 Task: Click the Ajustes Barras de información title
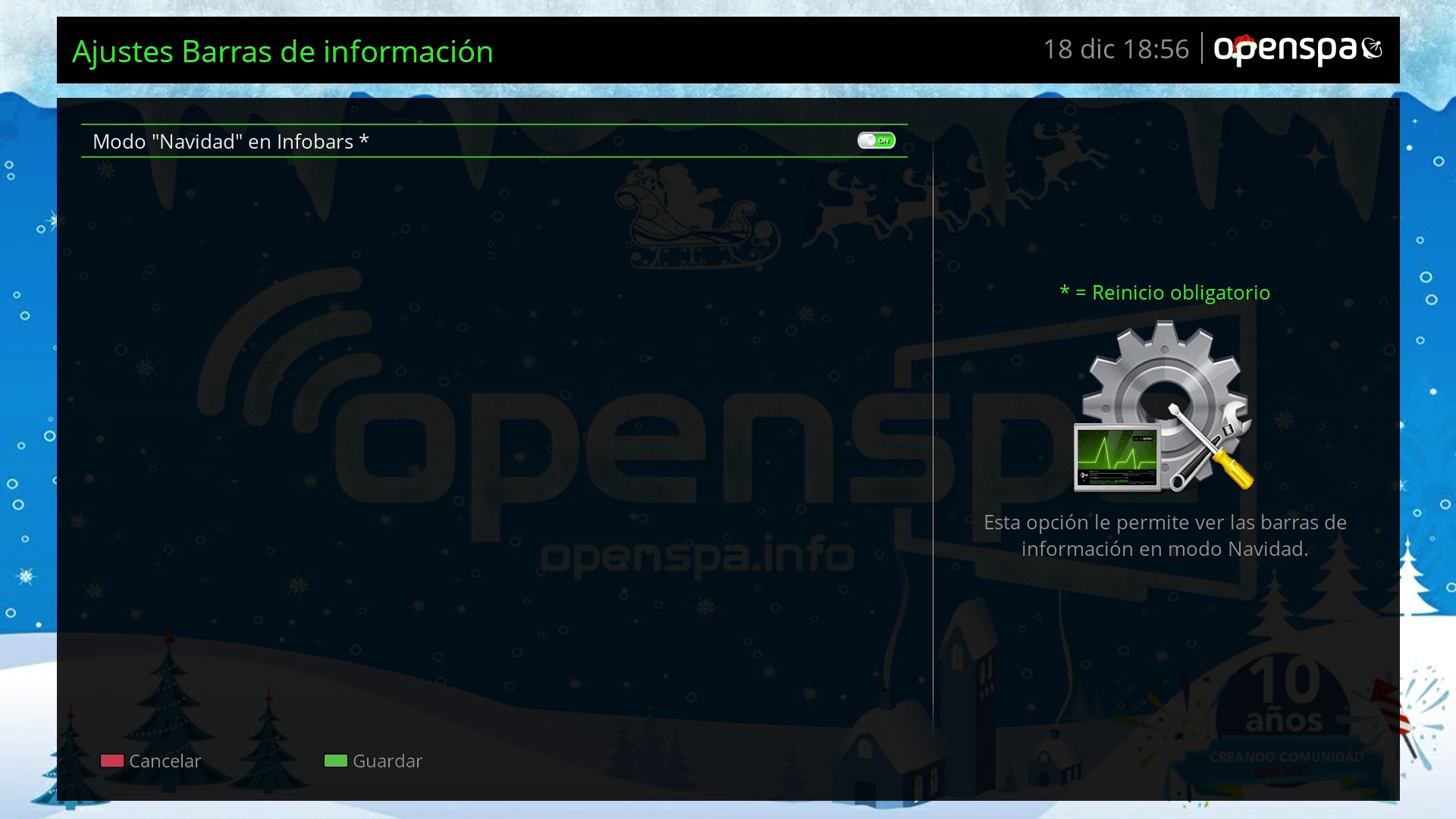coord(282,52)
